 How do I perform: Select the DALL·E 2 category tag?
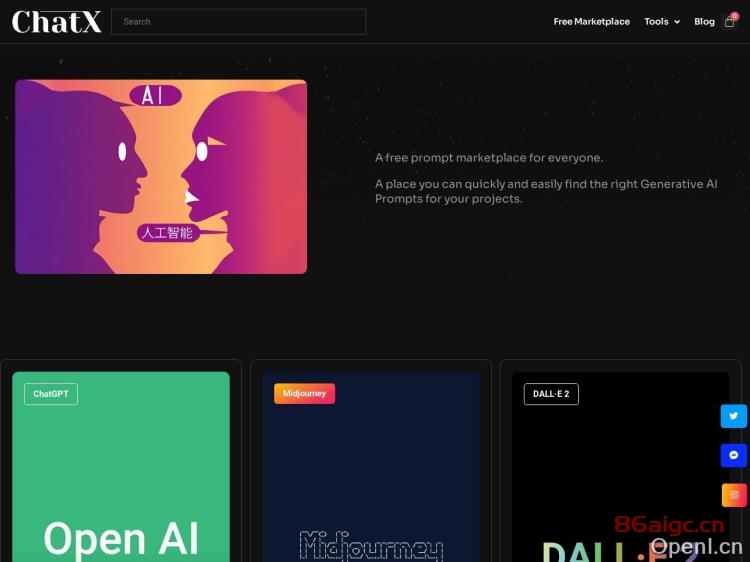551,394
